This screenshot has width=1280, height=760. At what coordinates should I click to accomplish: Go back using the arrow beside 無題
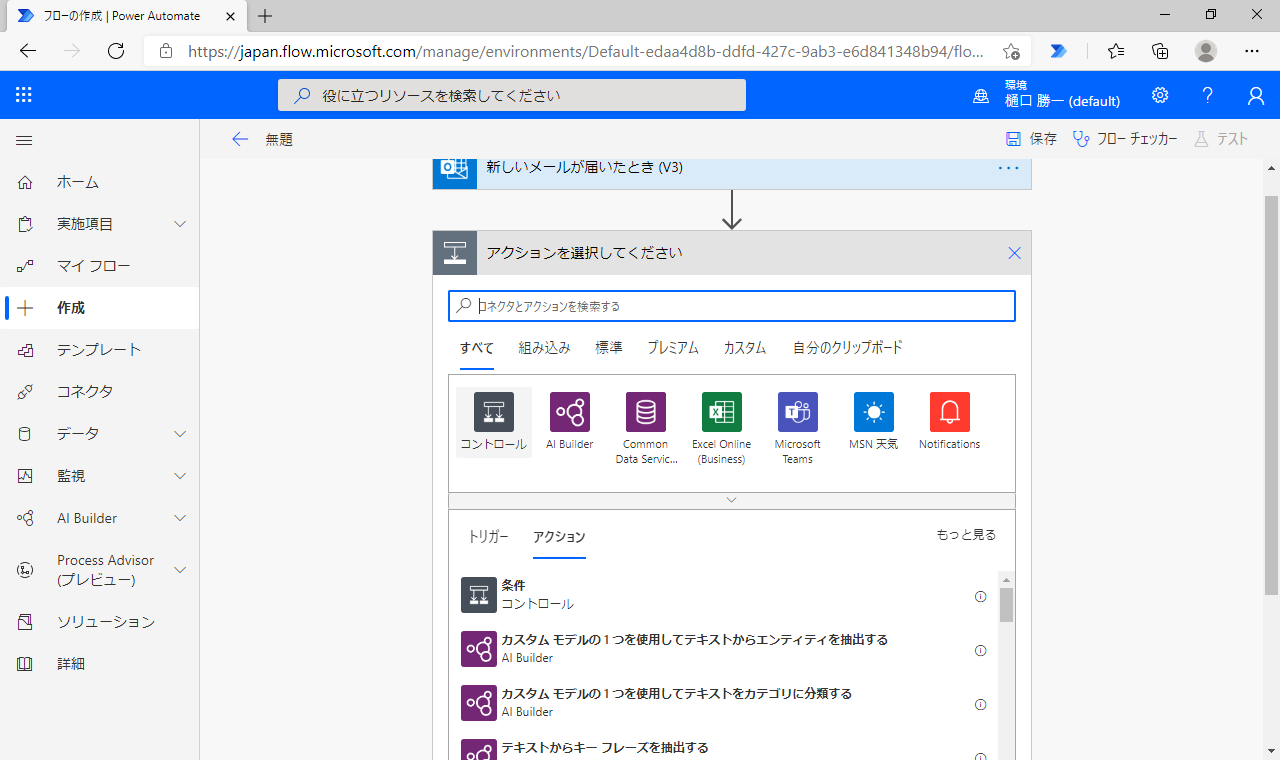[240, 140]
